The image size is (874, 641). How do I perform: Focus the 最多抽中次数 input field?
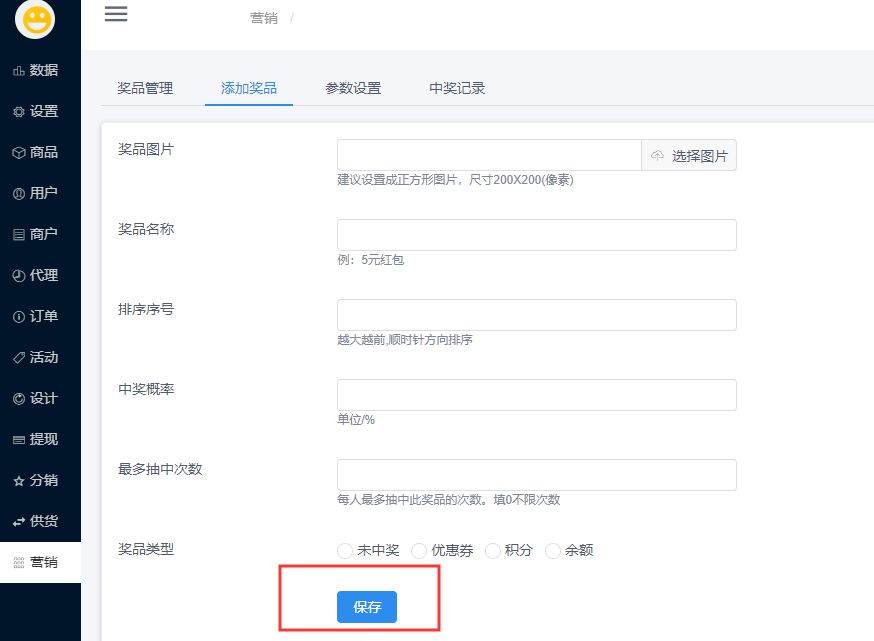(537, 475)
